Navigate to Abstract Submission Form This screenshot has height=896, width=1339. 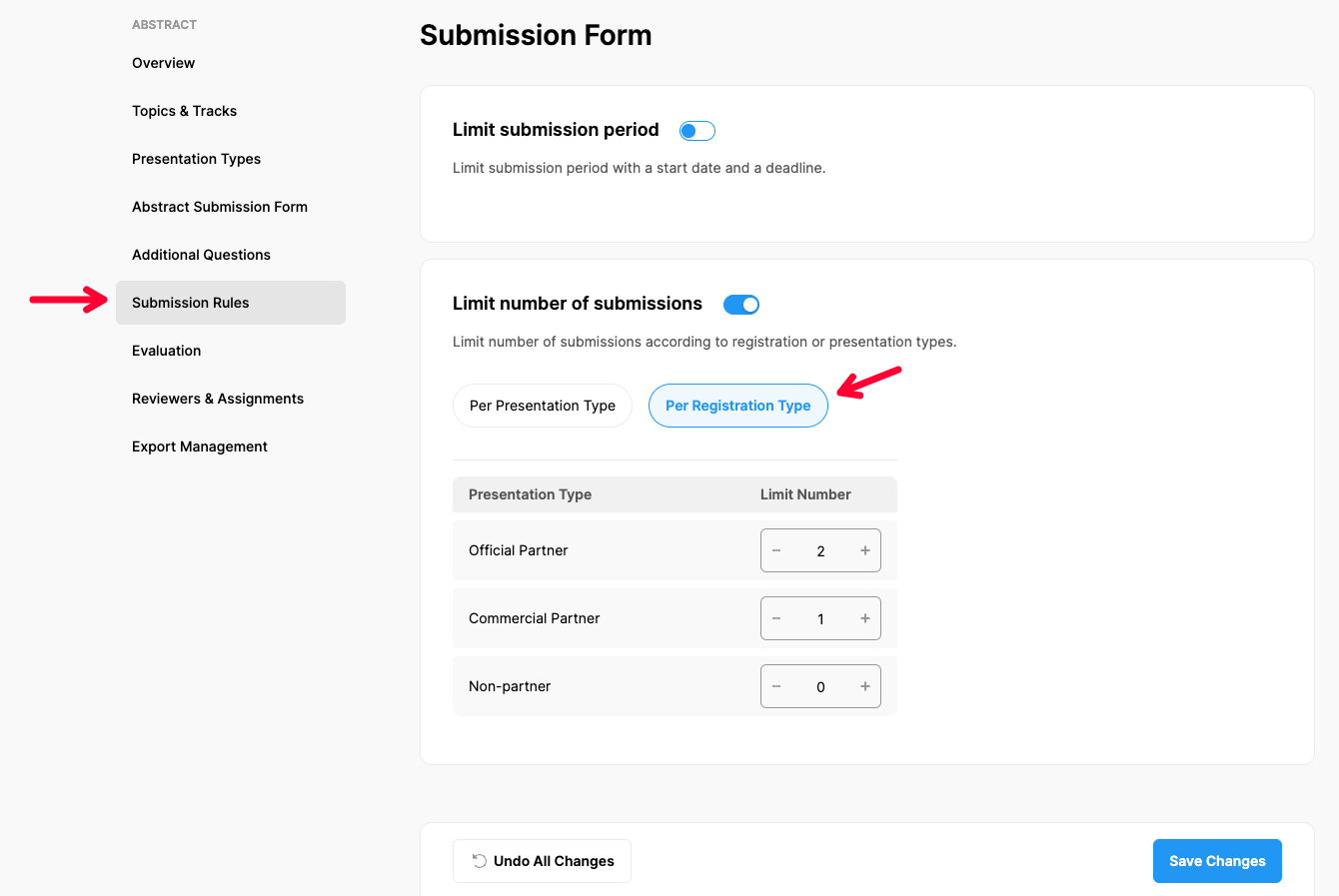[x=220, y=207]
